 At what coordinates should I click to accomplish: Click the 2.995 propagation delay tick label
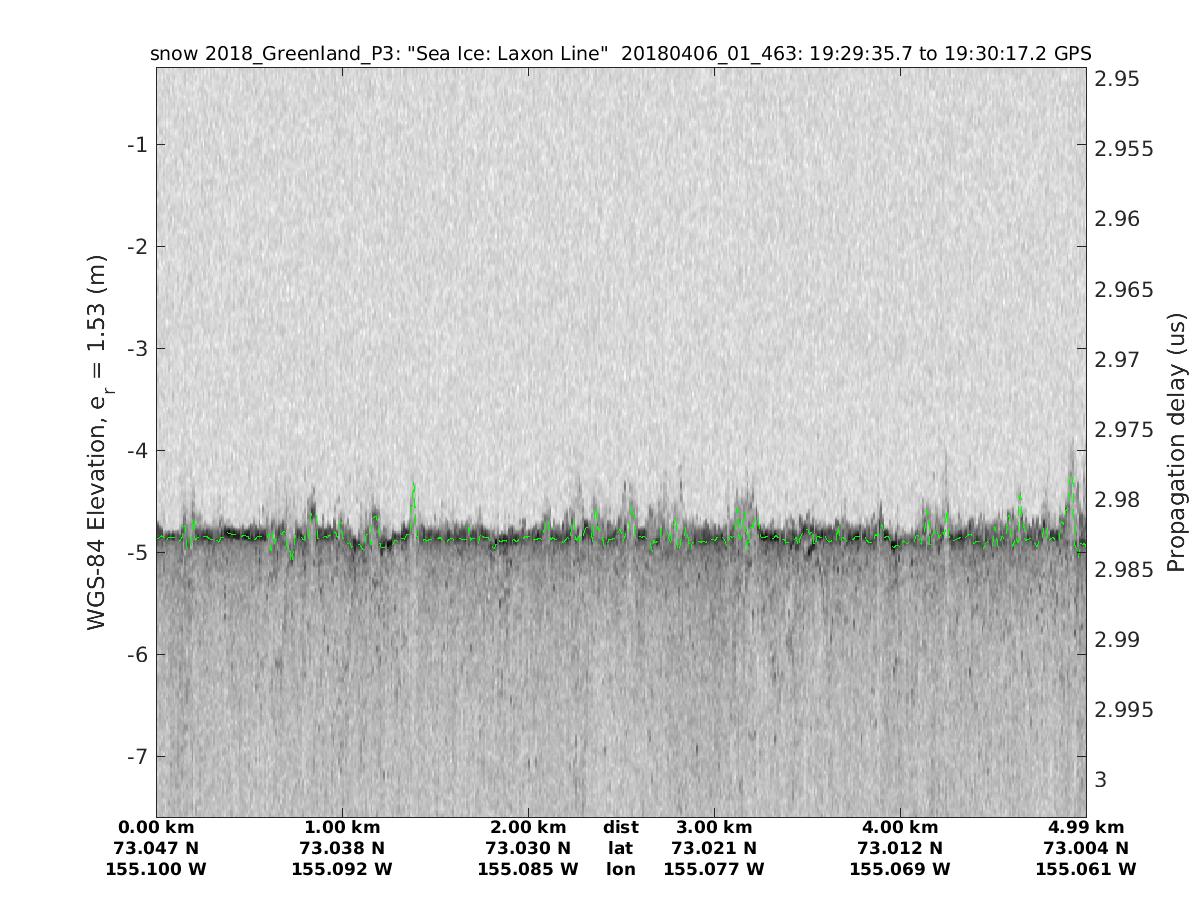click(1121, 710)
